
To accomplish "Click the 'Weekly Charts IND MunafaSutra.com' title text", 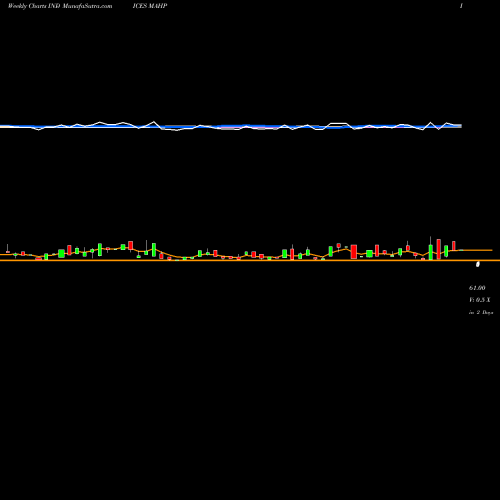I will 60,6.
